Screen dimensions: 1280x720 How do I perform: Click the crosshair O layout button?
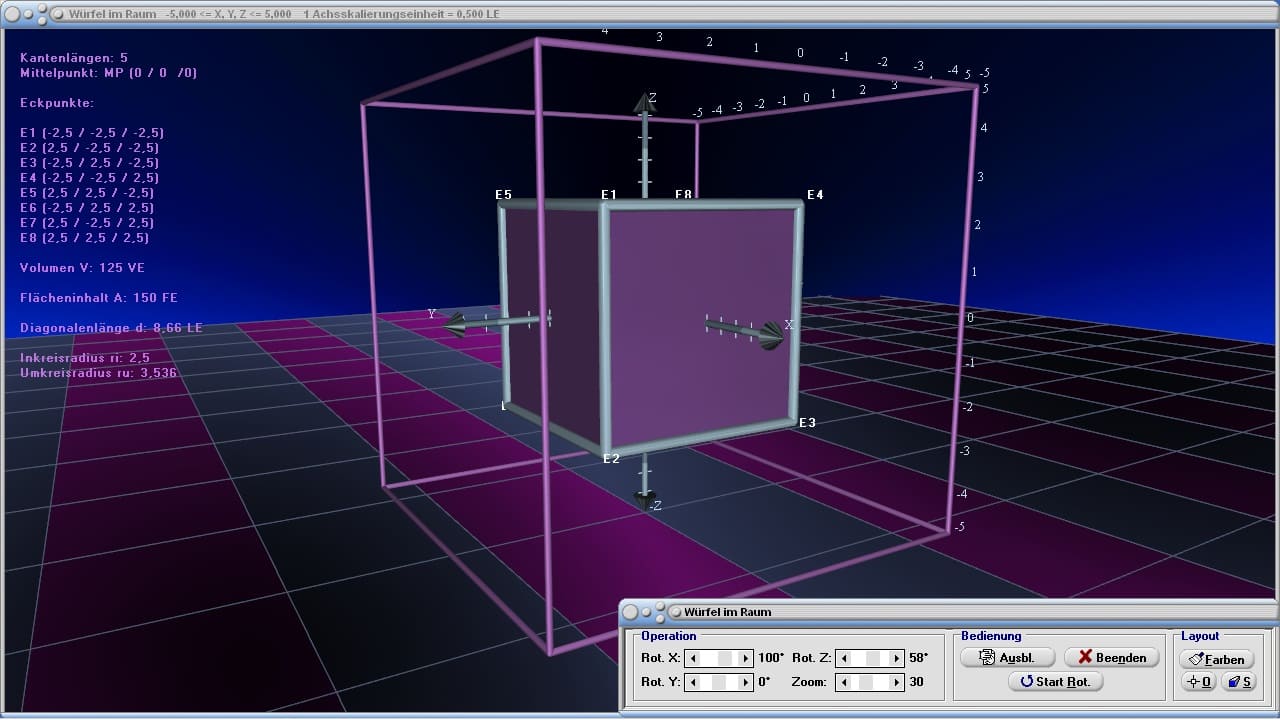(1198, 682)
